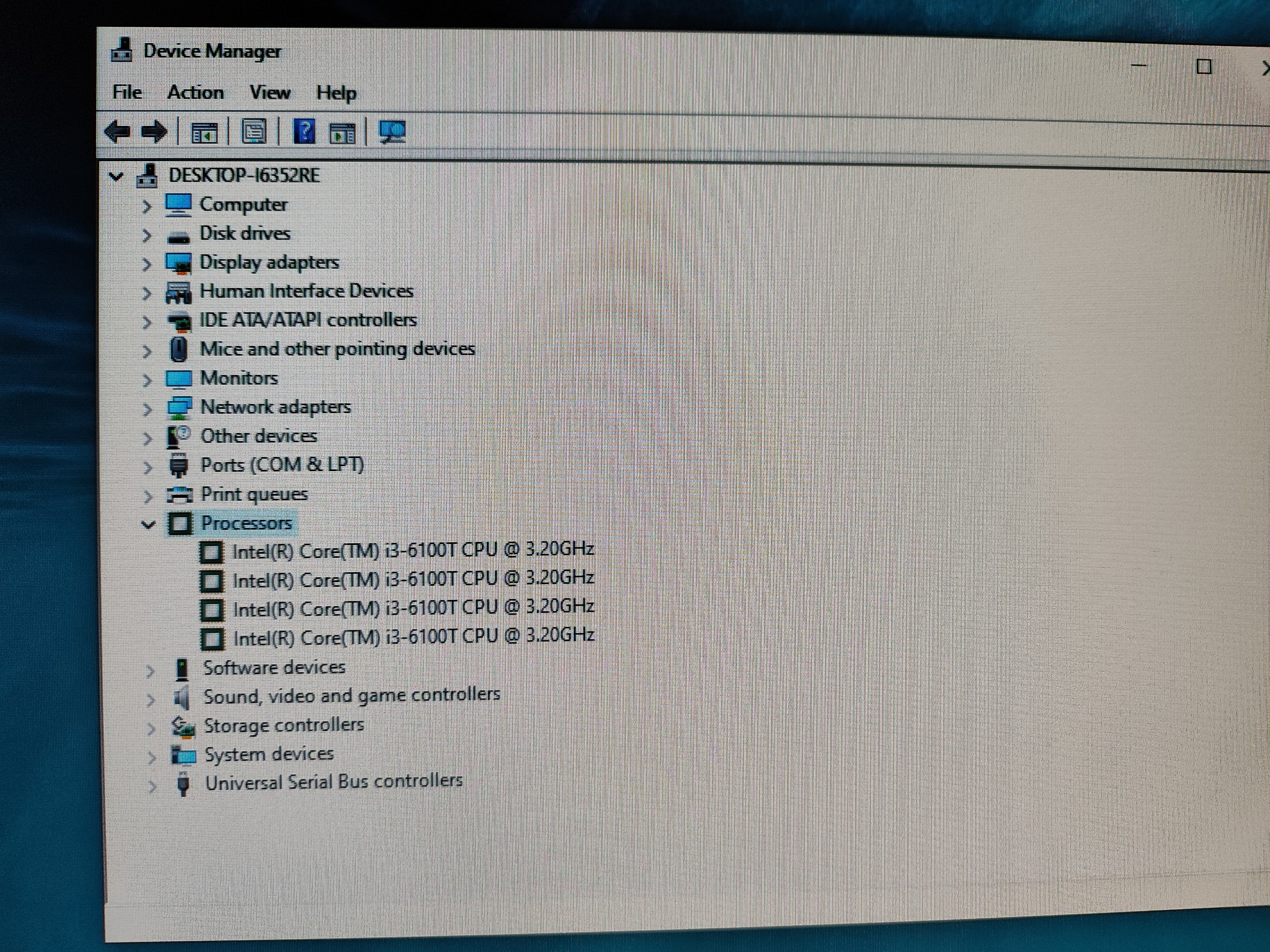Open the Properties toolbar icon
1270x952 pixels.
[254, 132]
